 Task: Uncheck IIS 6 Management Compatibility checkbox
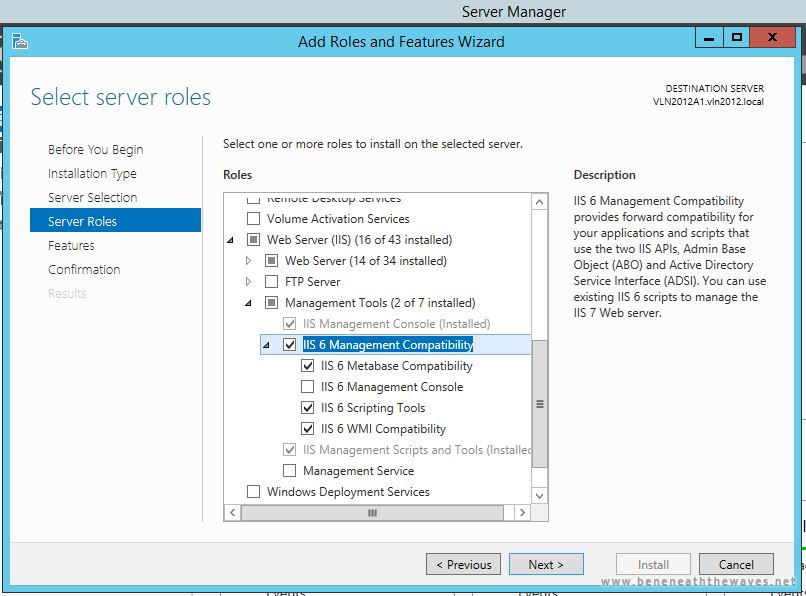click(x=290, y=345)
